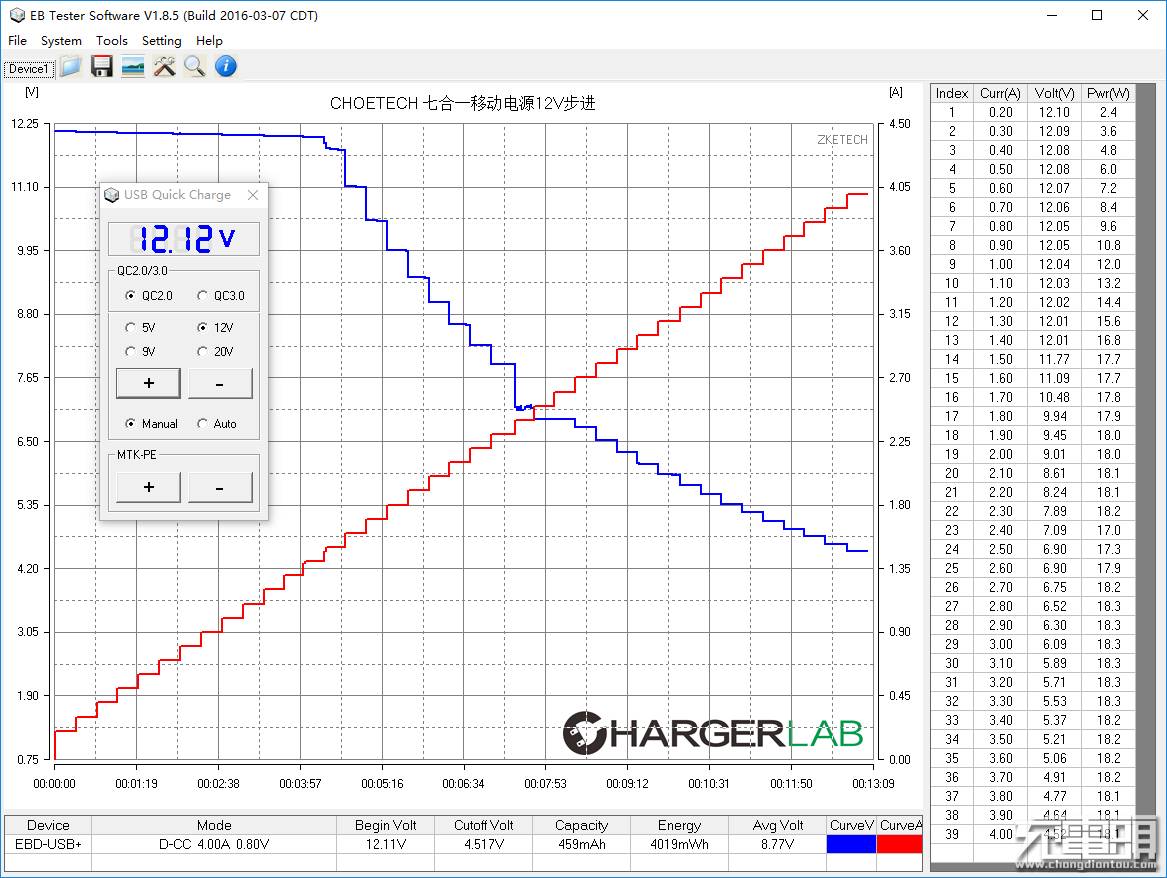Open the System menu

click(61, 41)
